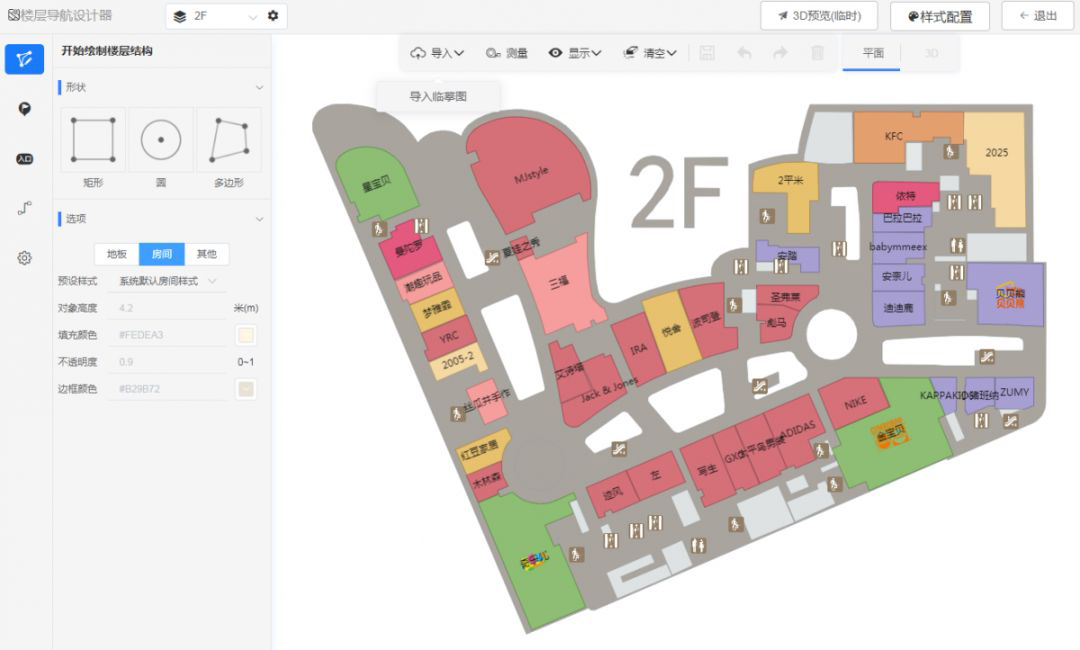Viewport: 1080px width, 650px height.
Task: Open the preset style (预设样式) dropdown
Action: click(x=166, y=281)
